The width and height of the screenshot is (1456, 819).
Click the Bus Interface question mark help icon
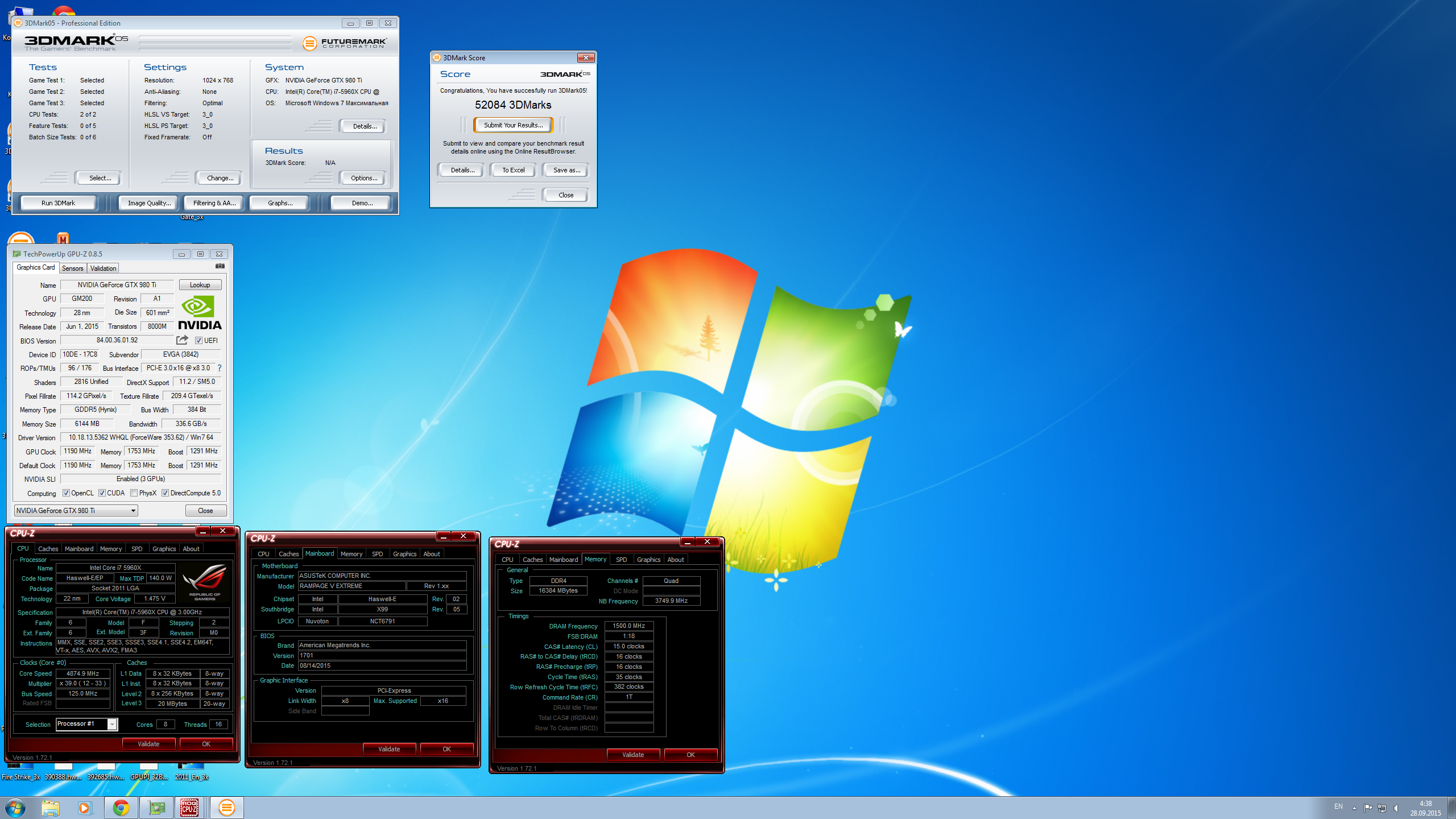[x=220, y=368]
